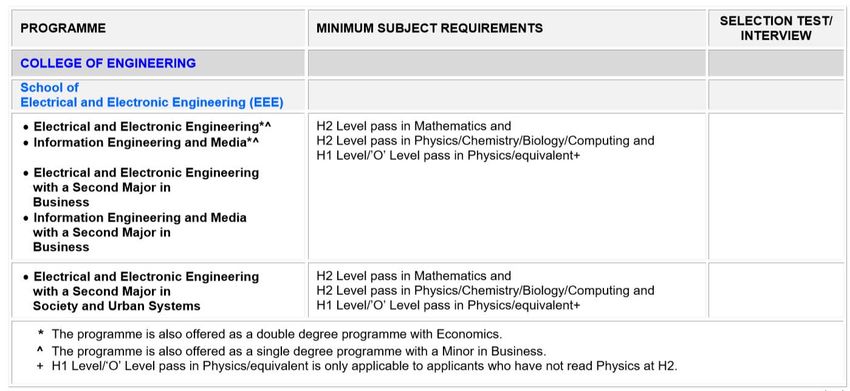Click the empty selection test cell for Society and Urban Systems
This screenshot has width=850, height=391.
pos(776,291)
